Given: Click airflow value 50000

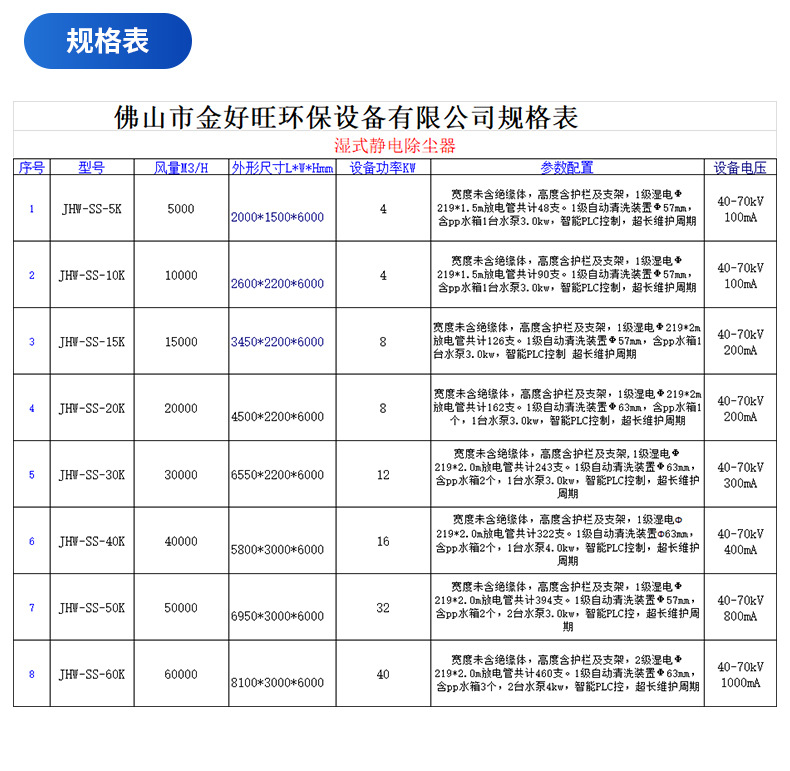Looking at the screenshot, I should [x=181, y=608].
